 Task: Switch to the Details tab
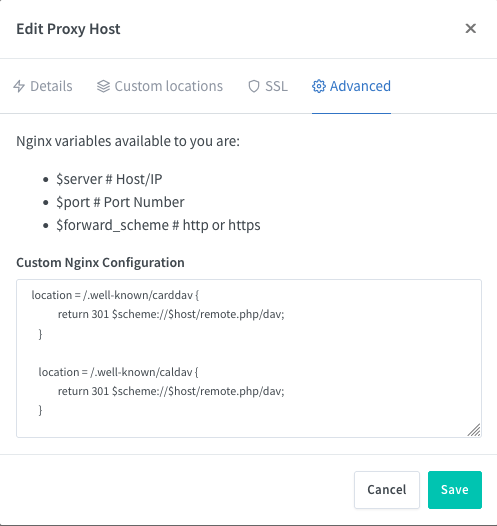(x=43, y=86)
